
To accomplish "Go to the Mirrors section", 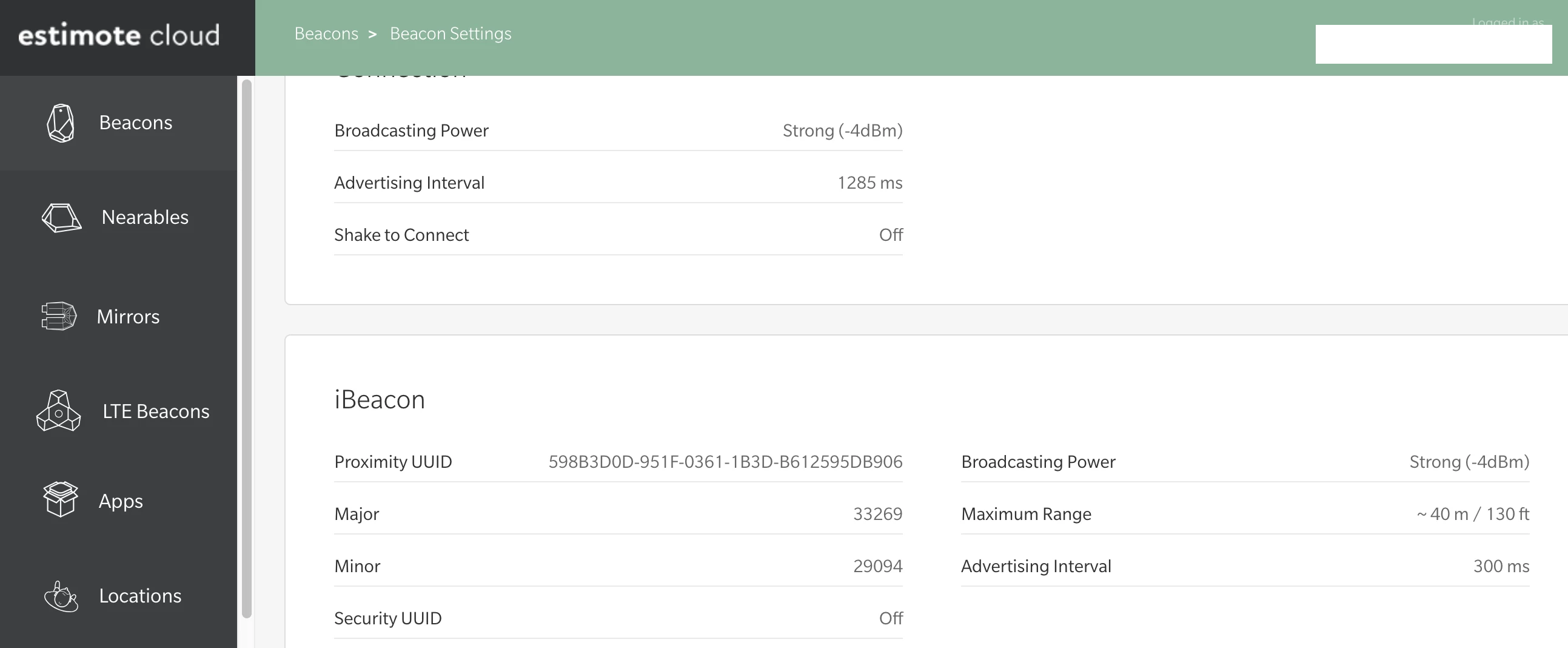I will (129, 317).
